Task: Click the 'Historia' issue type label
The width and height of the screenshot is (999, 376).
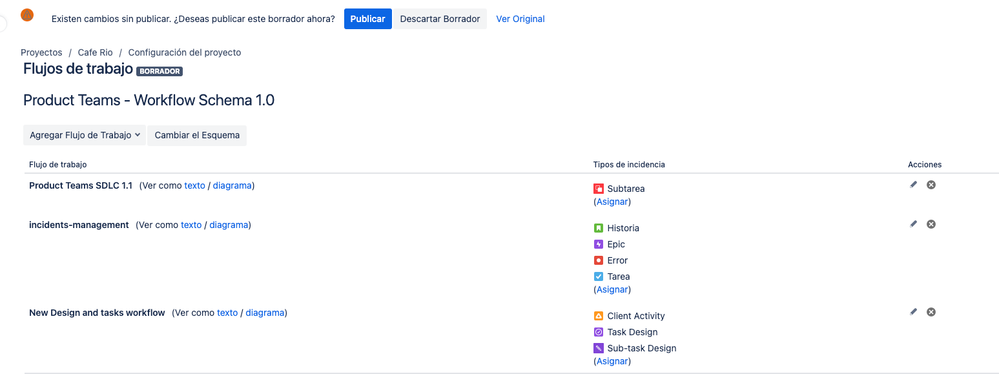Action: coord(623,228)
